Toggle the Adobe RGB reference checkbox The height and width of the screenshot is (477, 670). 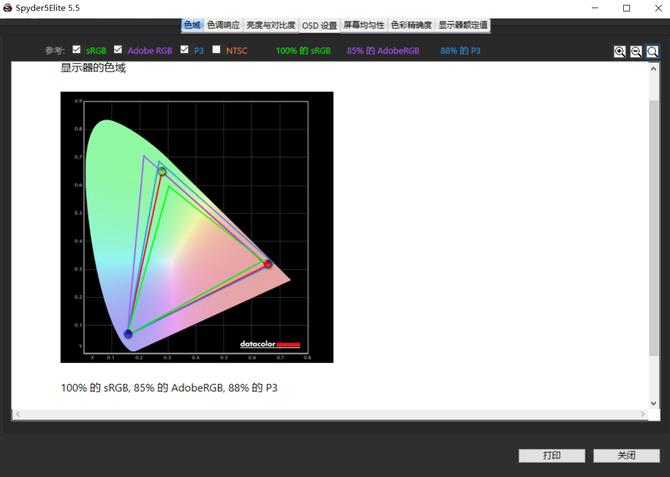pos(118,49)
